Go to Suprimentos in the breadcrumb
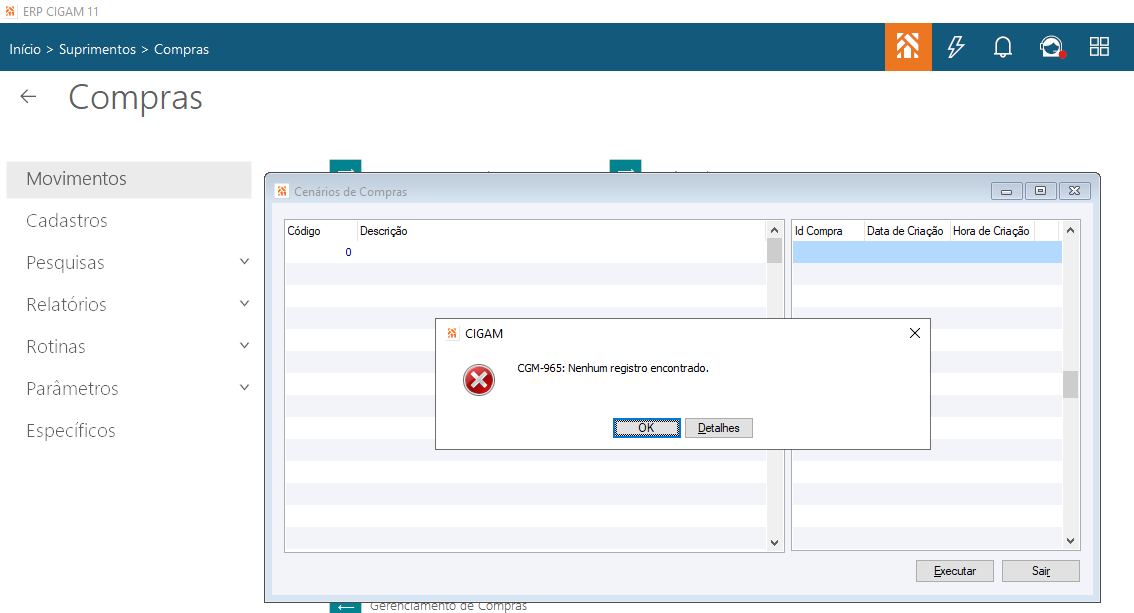The width and height of the screenshot is (1134, 613). [x=97, y=49]
